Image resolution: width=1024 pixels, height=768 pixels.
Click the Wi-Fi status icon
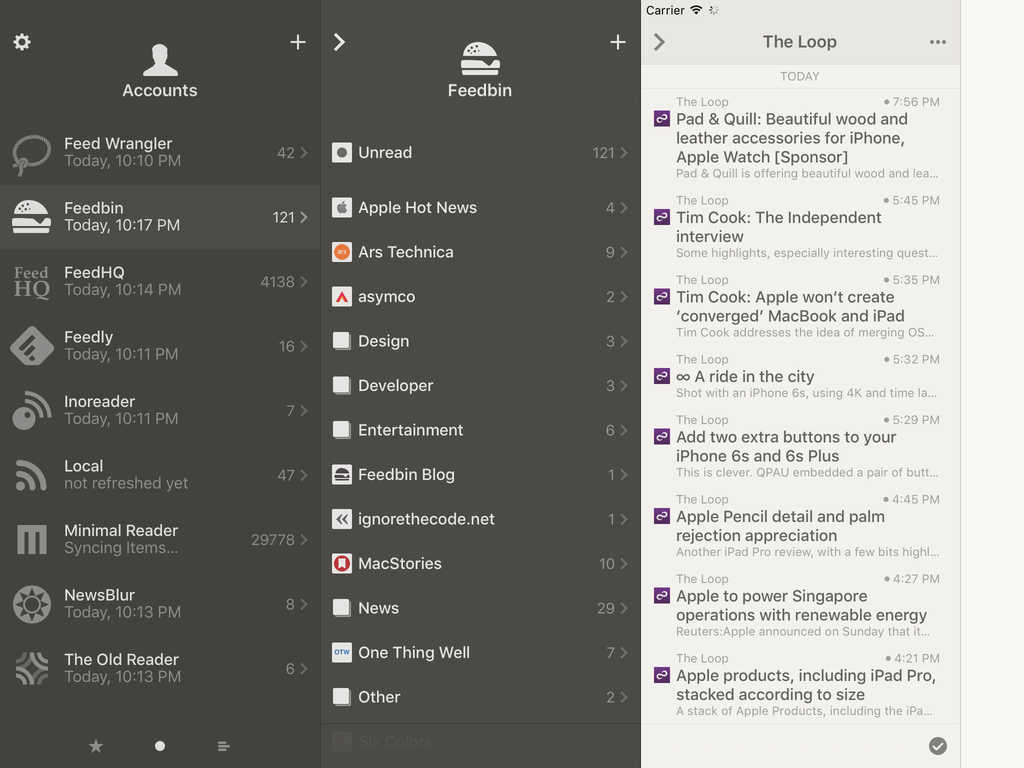(696, 10)
